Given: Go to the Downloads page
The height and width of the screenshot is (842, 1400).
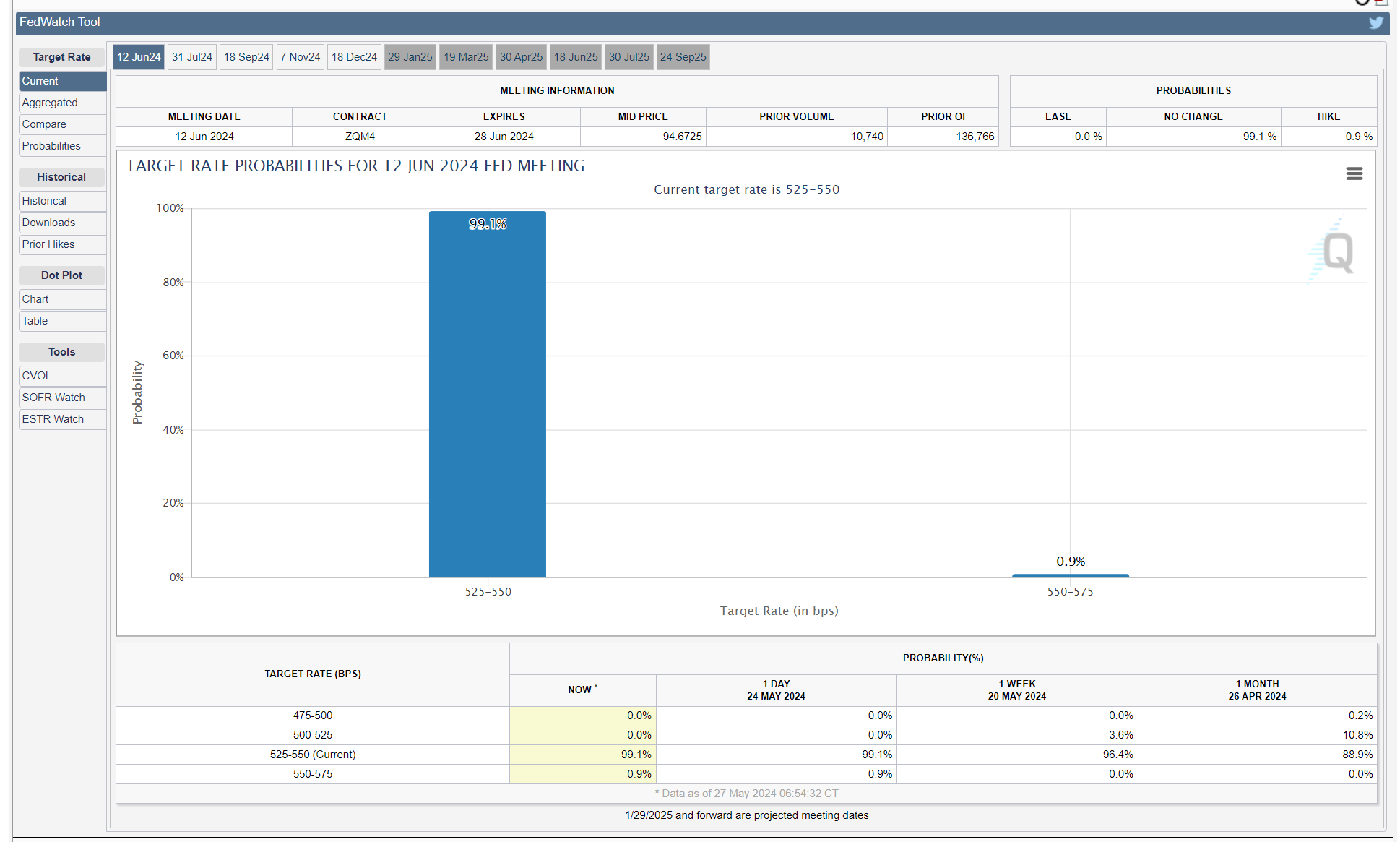Looking at the screenshot, I should [x=48, y=223].
